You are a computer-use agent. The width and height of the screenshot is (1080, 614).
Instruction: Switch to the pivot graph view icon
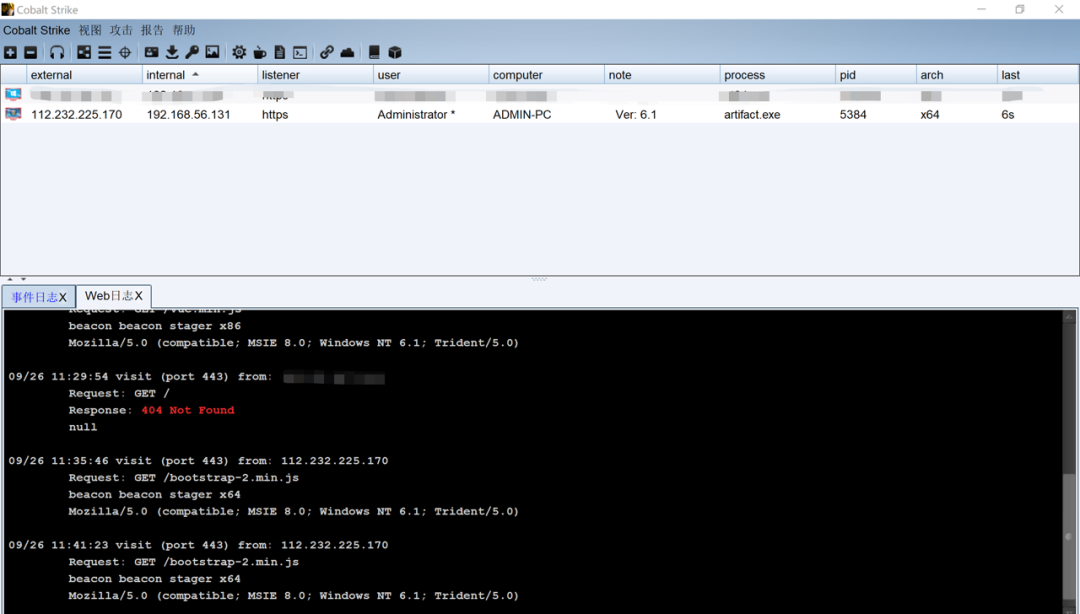(84, 52)
